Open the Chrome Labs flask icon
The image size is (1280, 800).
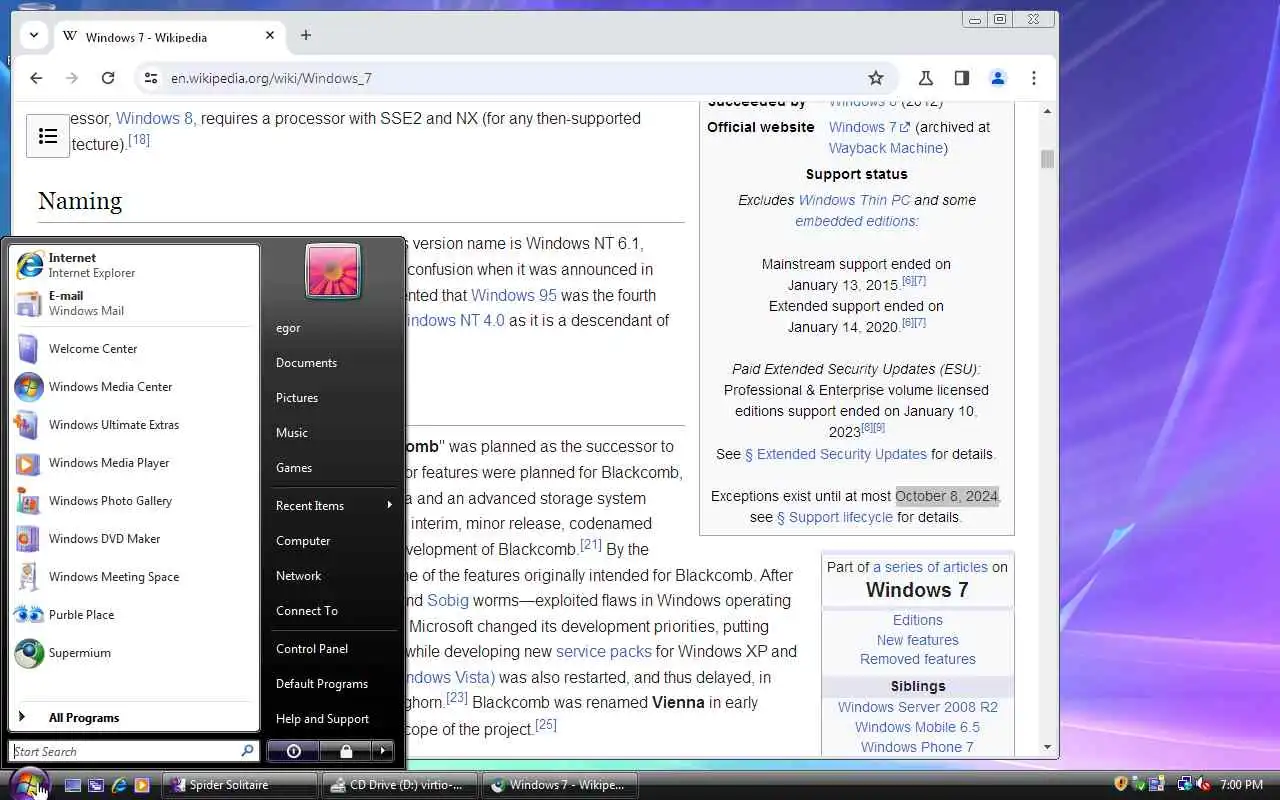pyautogui.click(x=926, y=78)
